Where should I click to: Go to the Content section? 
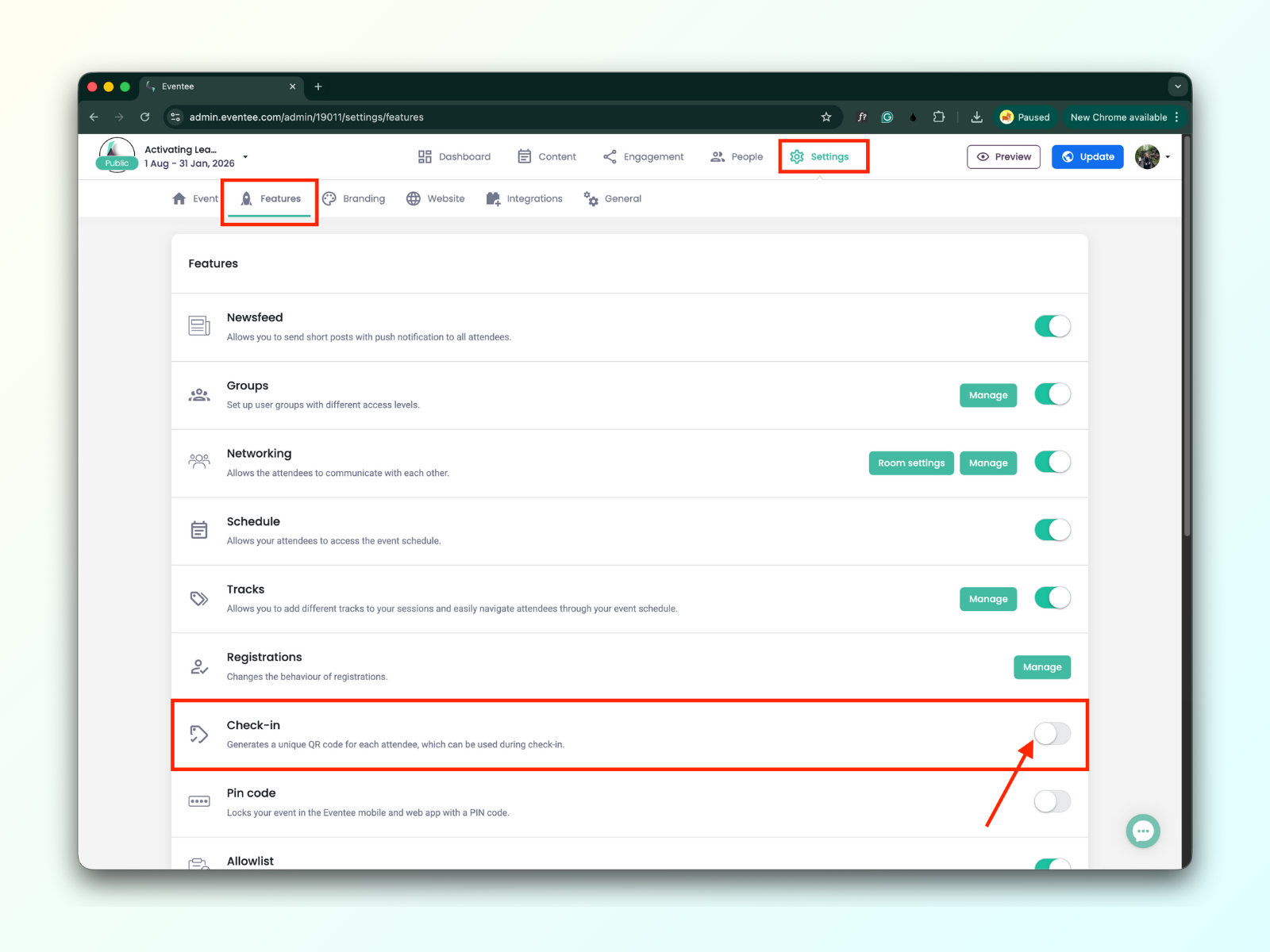click(547, 157)
